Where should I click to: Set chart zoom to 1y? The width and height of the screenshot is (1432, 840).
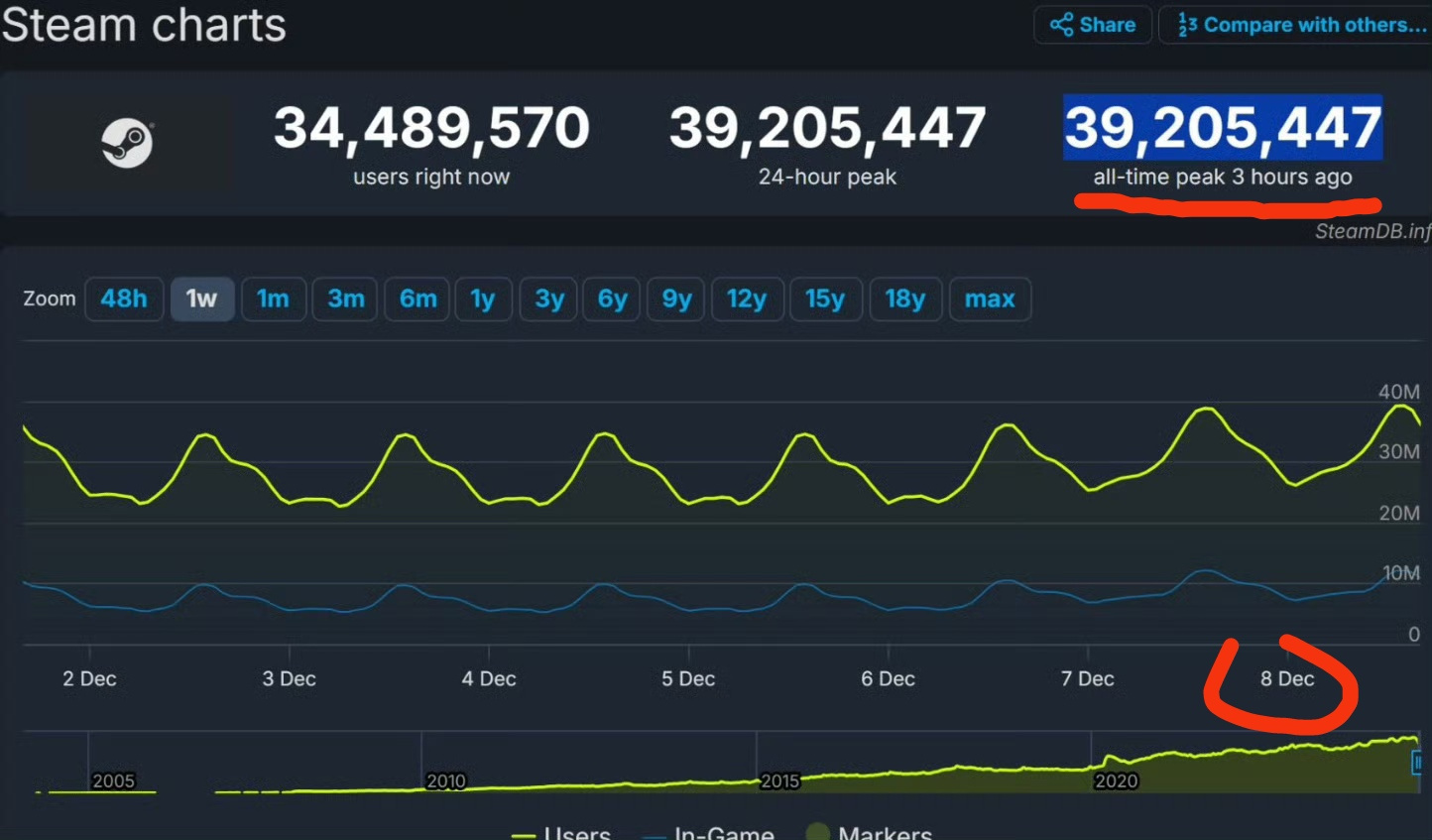point(483,299)
